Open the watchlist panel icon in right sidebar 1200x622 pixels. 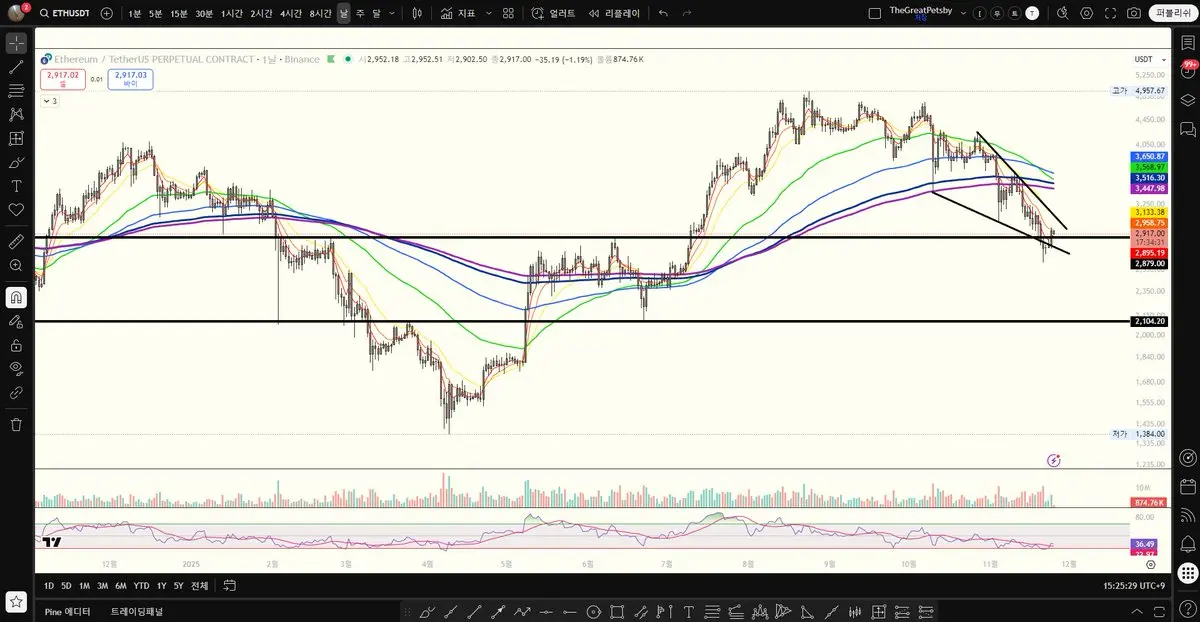coord(1188,43)
